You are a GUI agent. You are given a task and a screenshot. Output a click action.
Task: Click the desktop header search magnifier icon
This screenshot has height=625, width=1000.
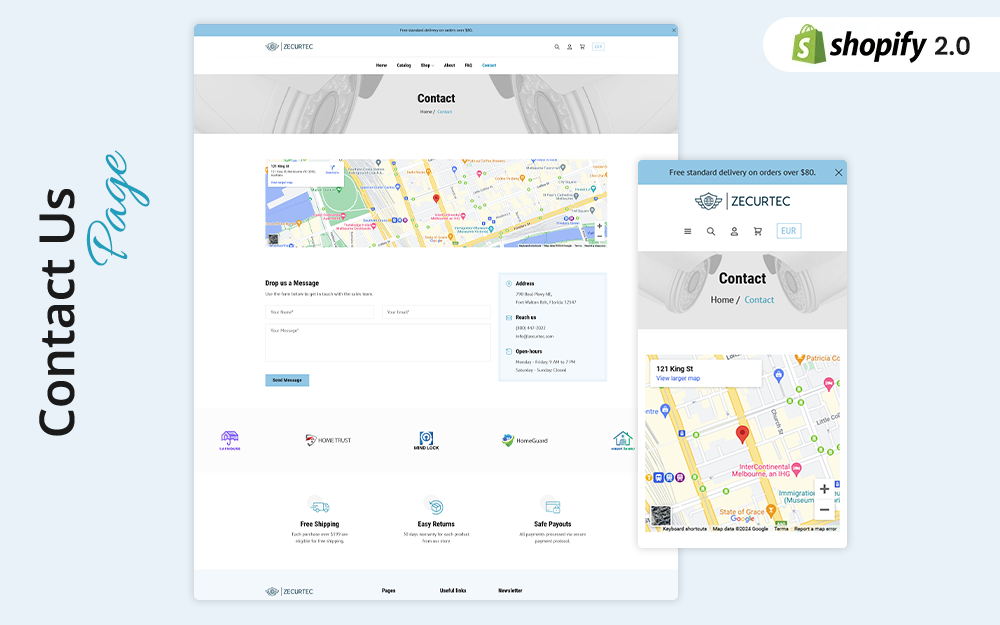(x=557, y=47)
